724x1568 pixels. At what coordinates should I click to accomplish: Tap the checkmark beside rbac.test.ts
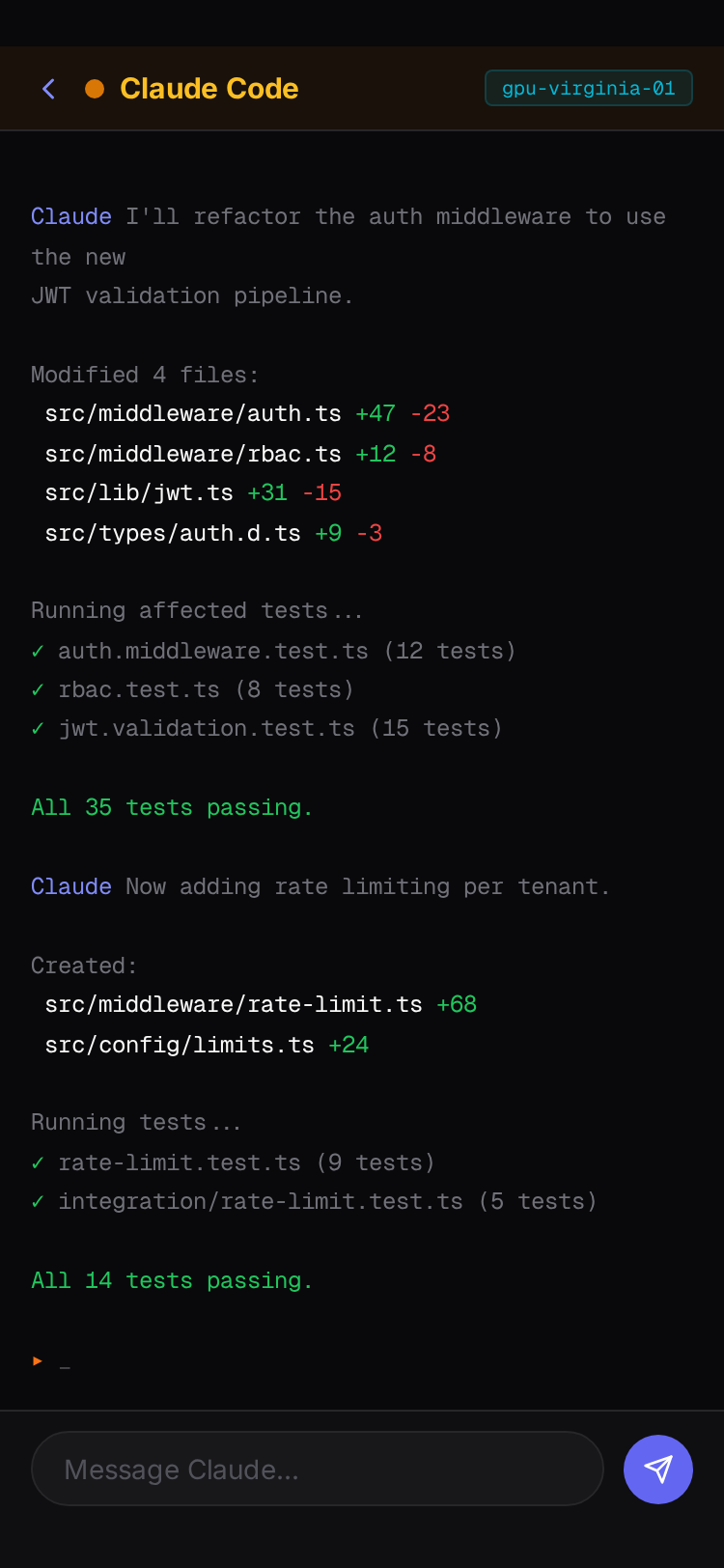38,689
